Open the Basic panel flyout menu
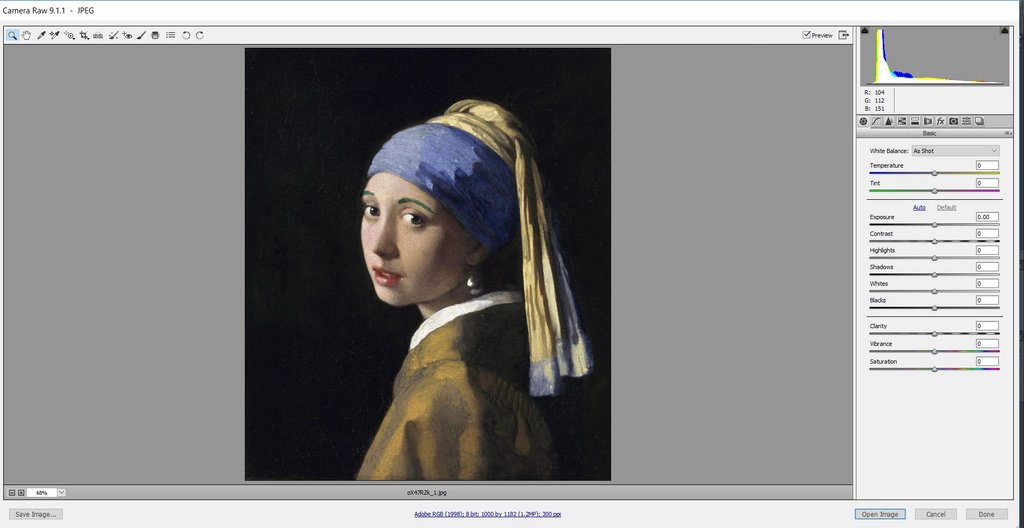1024x528 pixels. (x=1008, y=133)
